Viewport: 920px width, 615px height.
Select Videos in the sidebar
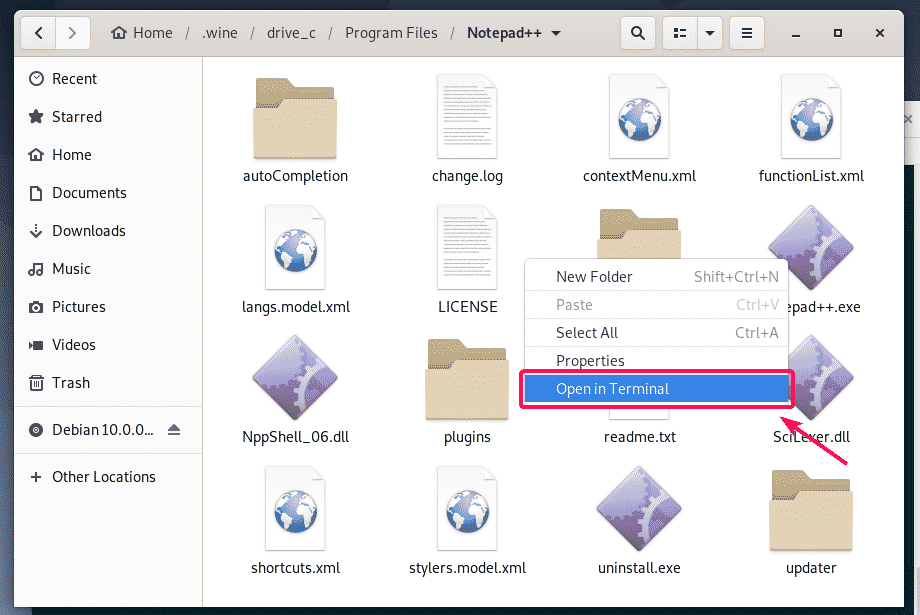(x=109, y=344)
